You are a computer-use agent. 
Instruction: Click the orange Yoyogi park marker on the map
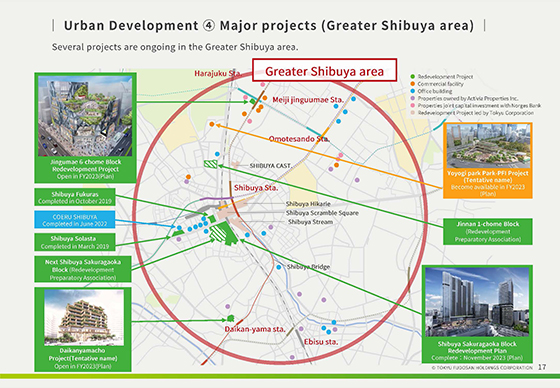click(212, 124)
